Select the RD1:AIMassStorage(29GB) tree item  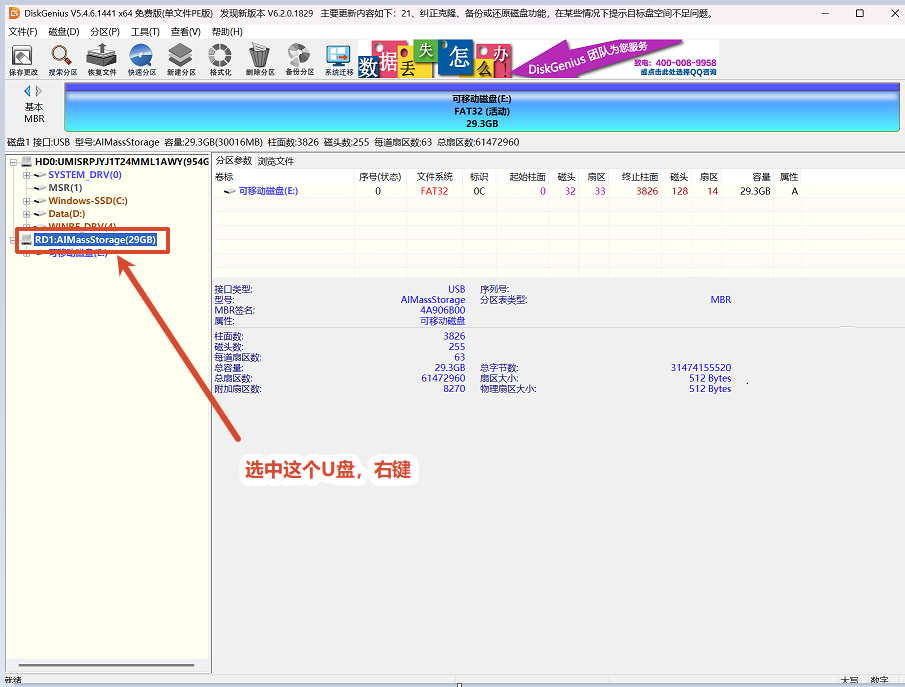95,240
